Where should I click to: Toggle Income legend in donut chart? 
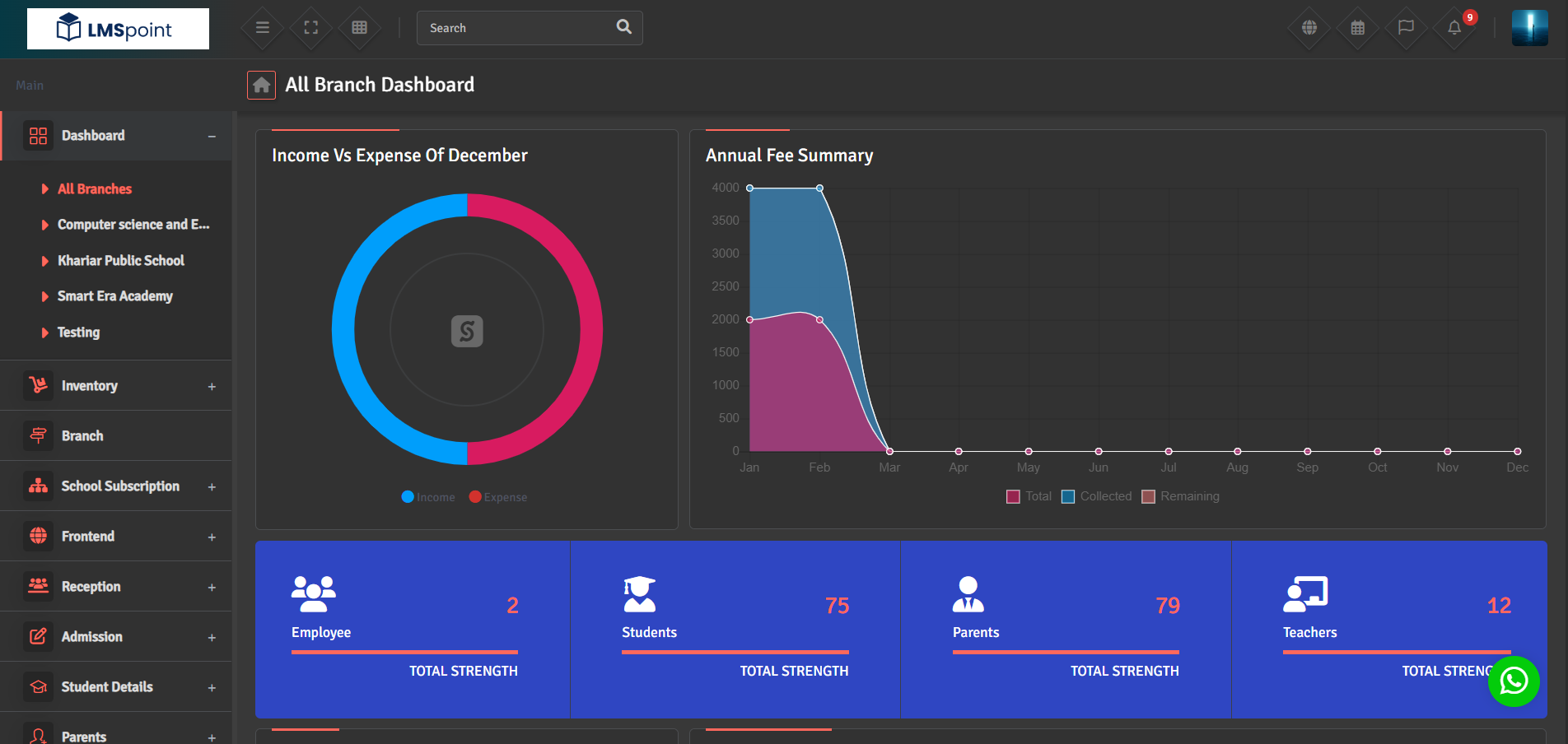pyautogui.click(x=428, y=497)
